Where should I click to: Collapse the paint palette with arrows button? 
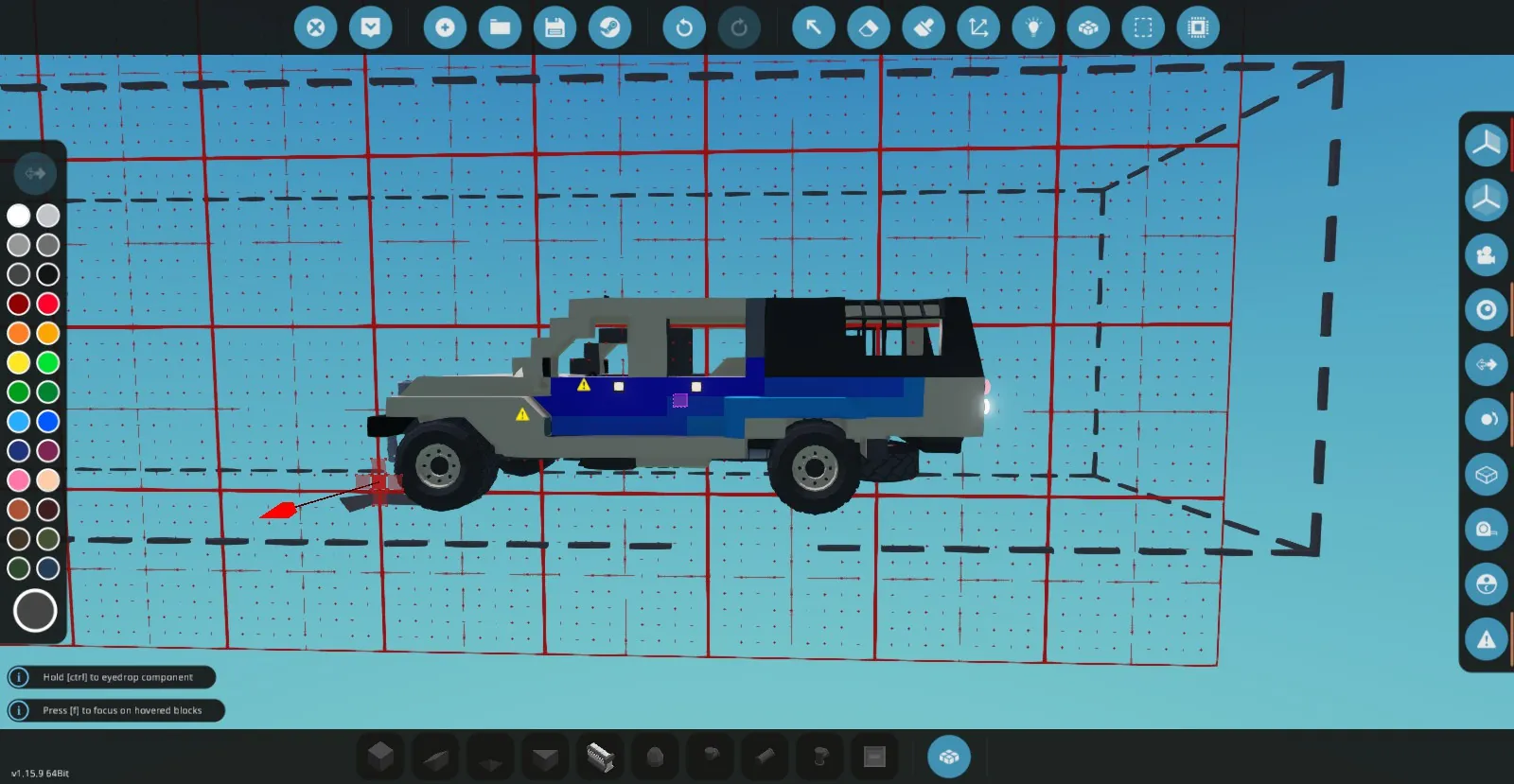35,173
